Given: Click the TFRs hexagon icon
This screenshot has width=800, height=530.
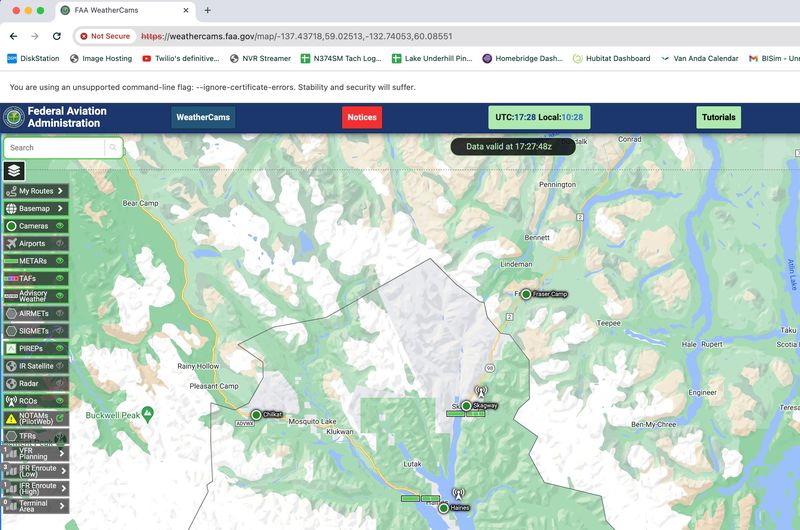Looking at the screenshot, I should [x=11, y=436].
